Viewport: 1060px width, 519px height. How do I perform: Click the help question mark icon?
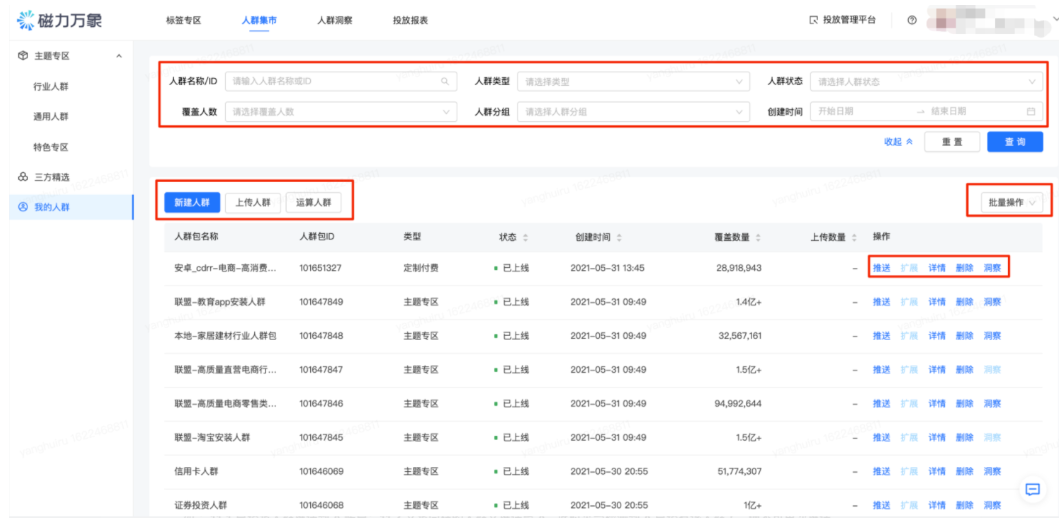[911, 20]
